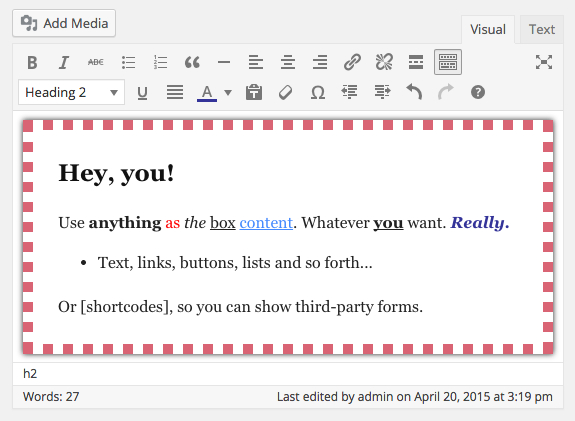Click the Add Media button
Screen dimensions: 575x421
[x=64, y=23]
